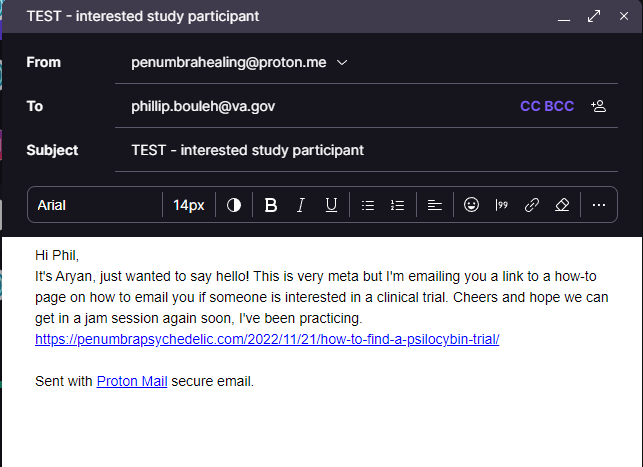
Task: Open the text alignment options
Action: tap(435, 205)
